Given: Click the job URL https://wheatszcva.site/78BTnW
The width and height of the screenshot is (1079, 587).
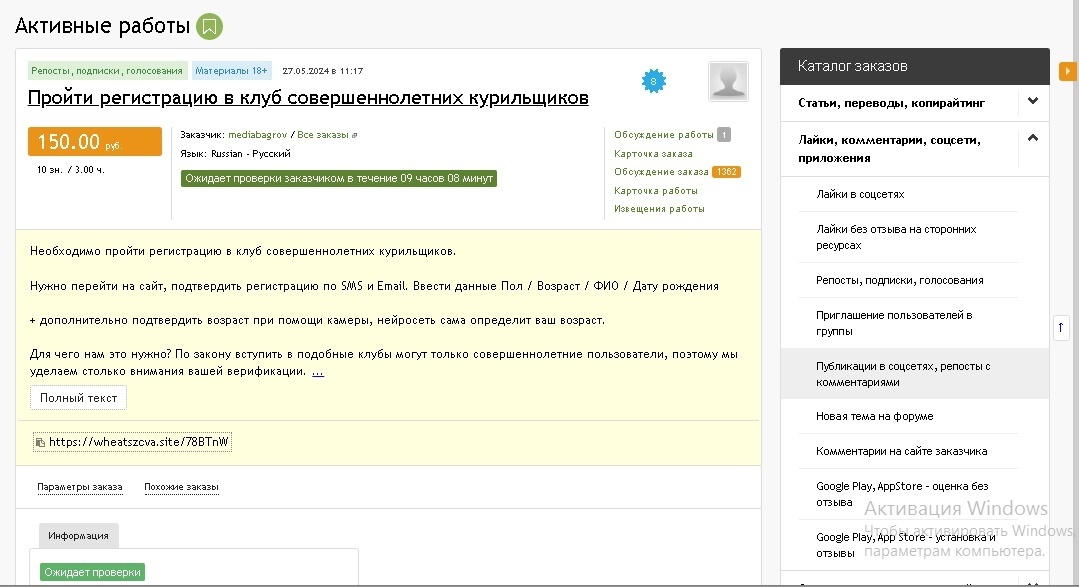Looking at the screenshot, I should [140, 441].
